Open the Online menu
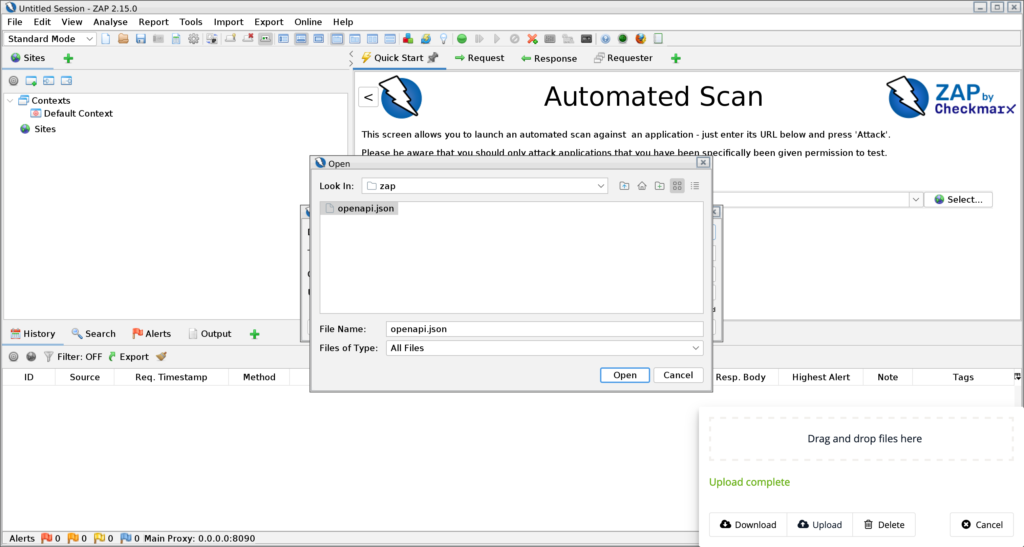The image size is (1024, 547). point(308,22)
